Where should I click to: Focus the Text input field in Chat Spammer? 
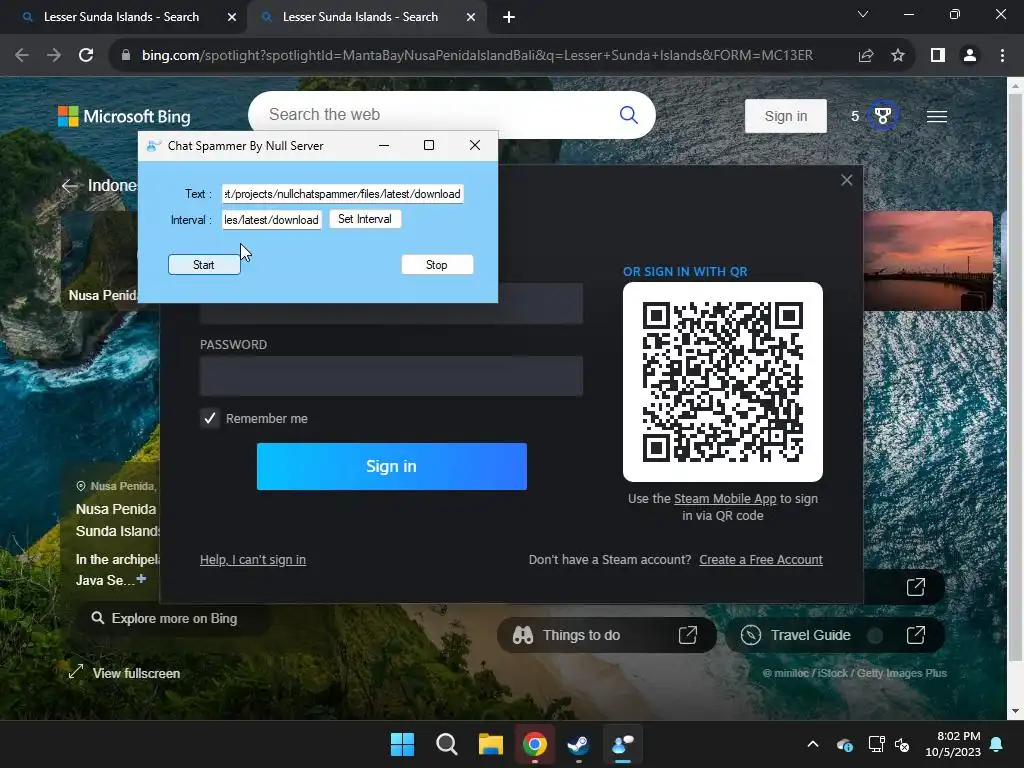pos(343,194)
